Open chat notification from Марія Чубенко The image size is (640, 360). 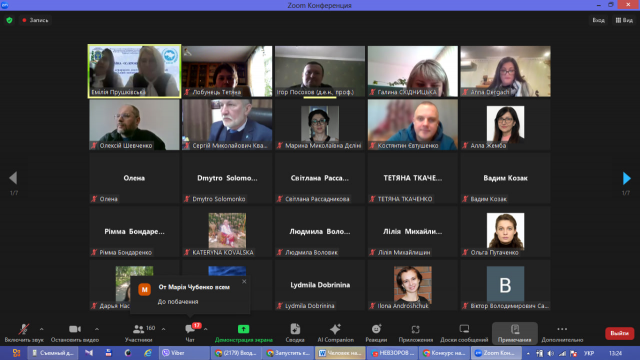190,294
